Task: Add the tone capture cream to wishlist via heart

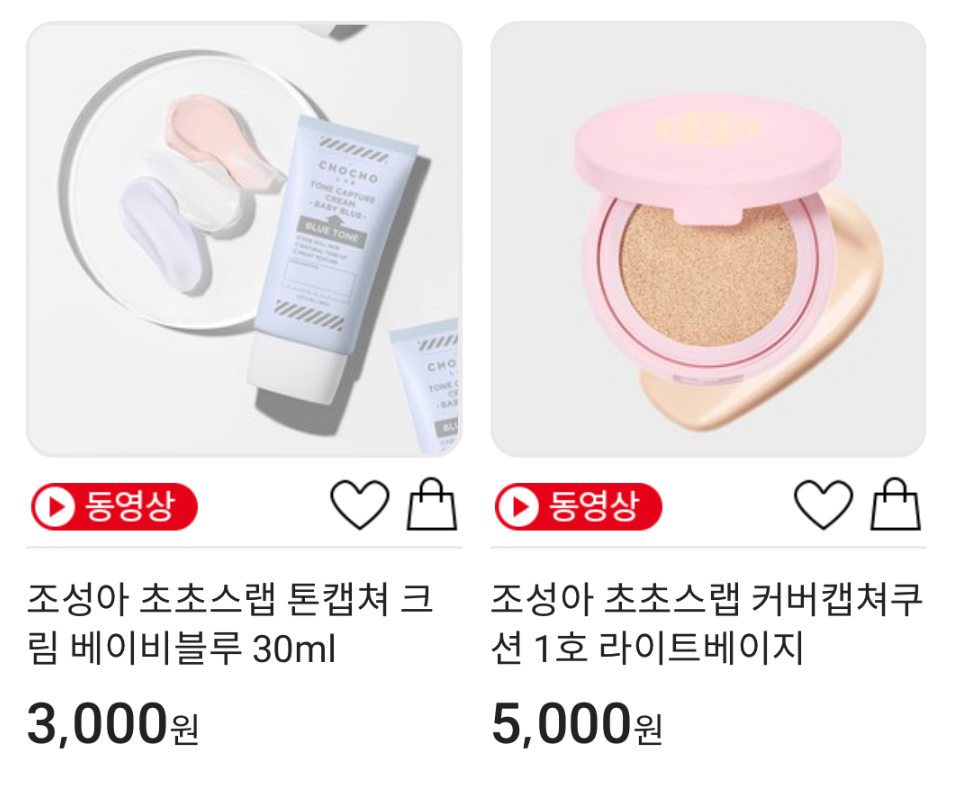Action: (x=359, y=505)
